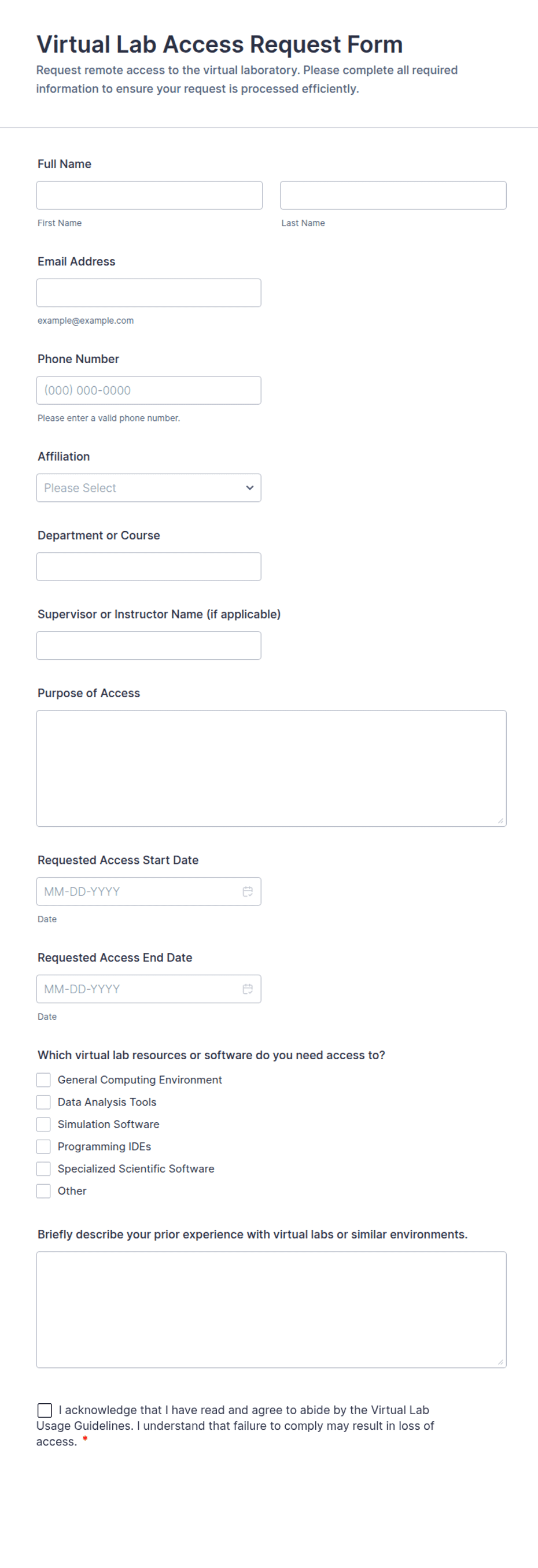
Task: Focus the Supervisor or Instructor Name field
Action: click(149, 645)
